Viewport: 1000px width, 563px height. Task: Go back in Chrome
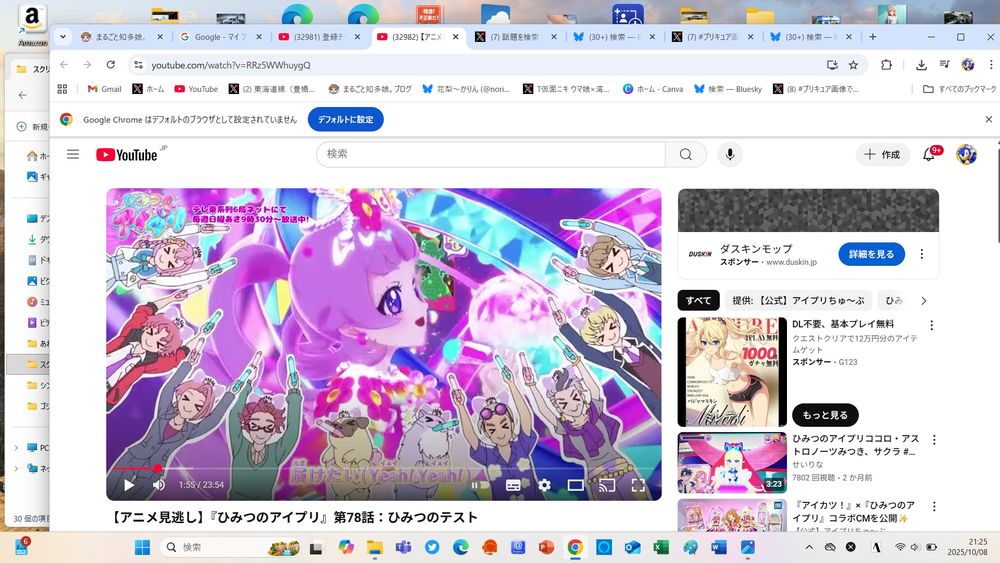point(64,65)
